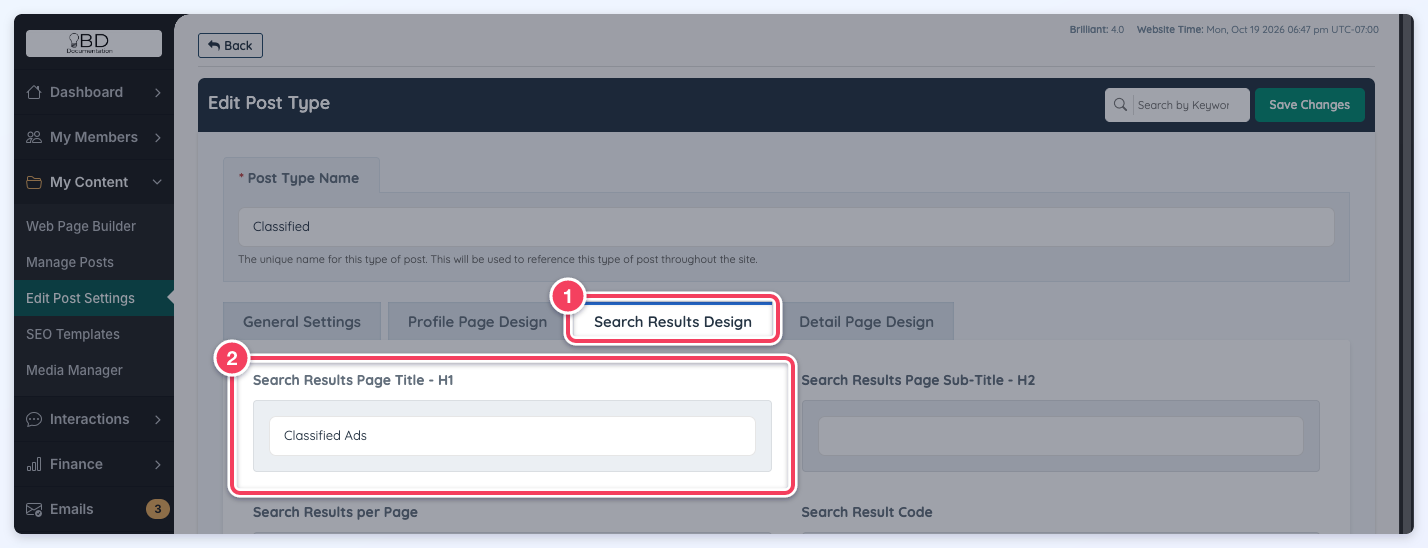
Task: Click the Finance bar chart icon
Action: [34, 464]
